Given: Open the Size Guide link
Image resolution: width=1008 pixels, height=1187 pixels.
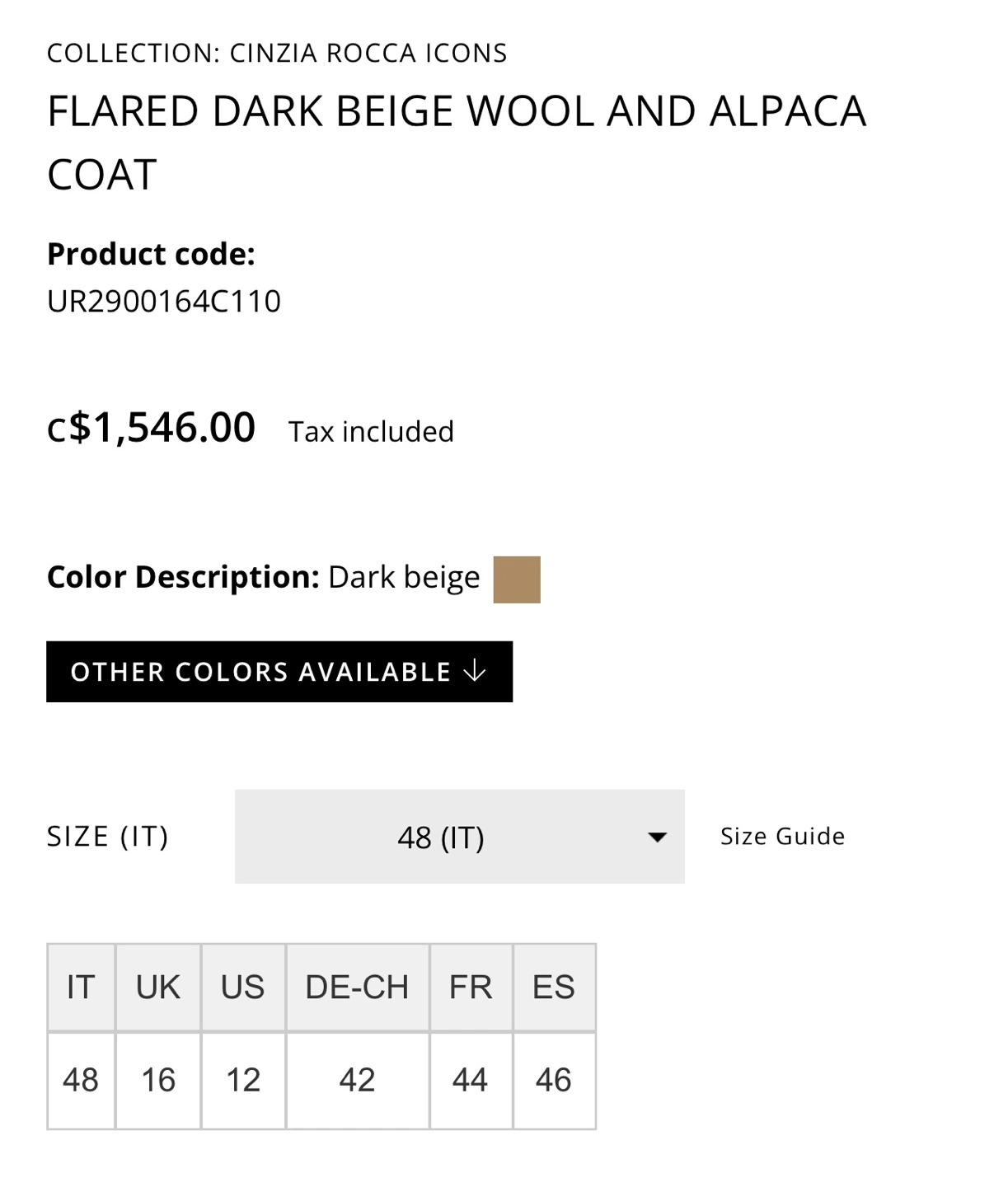Looking at the screenshot, I should 782,837.
